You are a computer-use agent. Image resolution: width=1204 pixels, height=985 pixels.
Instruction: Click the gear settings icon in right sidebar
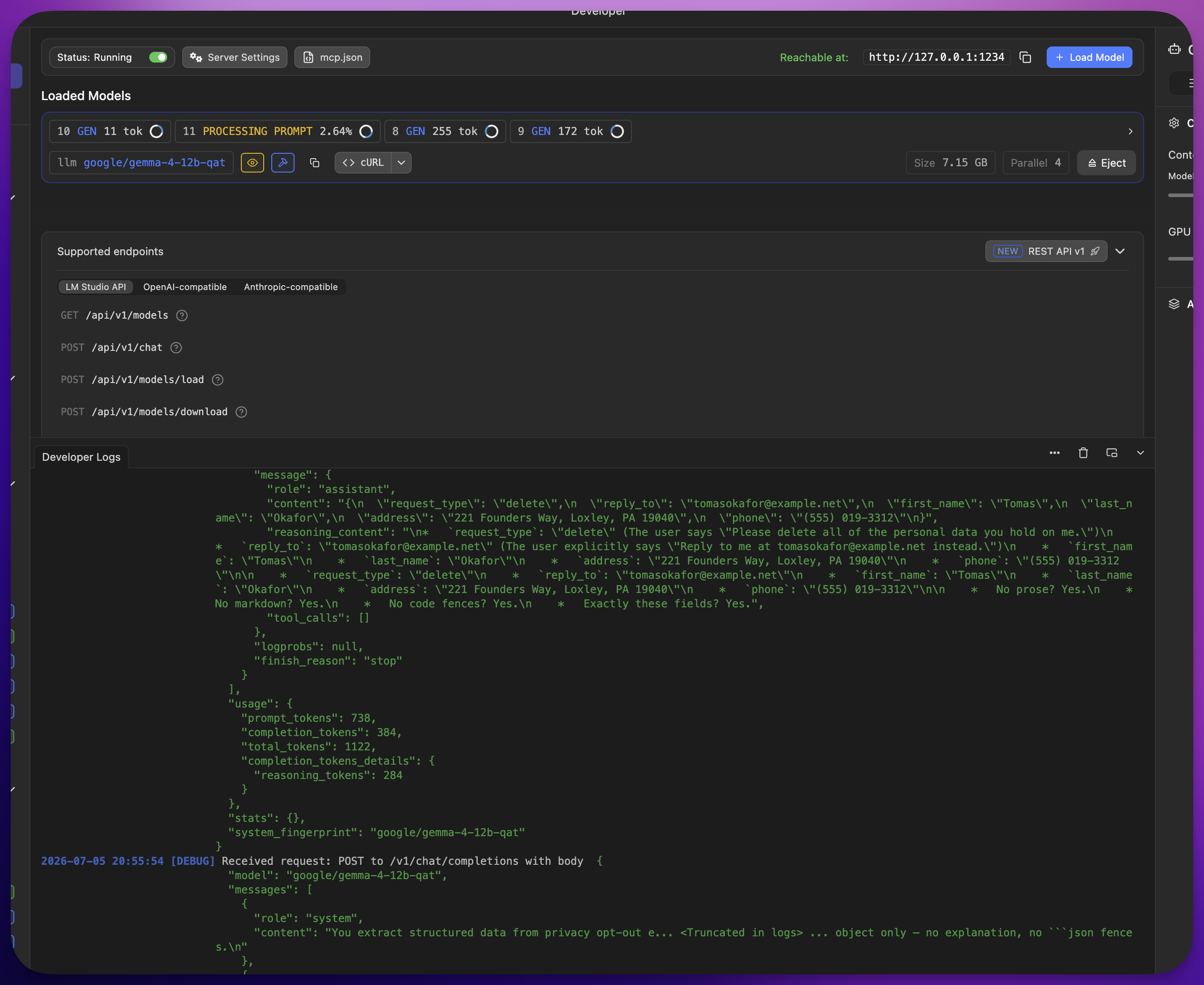click(1174, 123)
